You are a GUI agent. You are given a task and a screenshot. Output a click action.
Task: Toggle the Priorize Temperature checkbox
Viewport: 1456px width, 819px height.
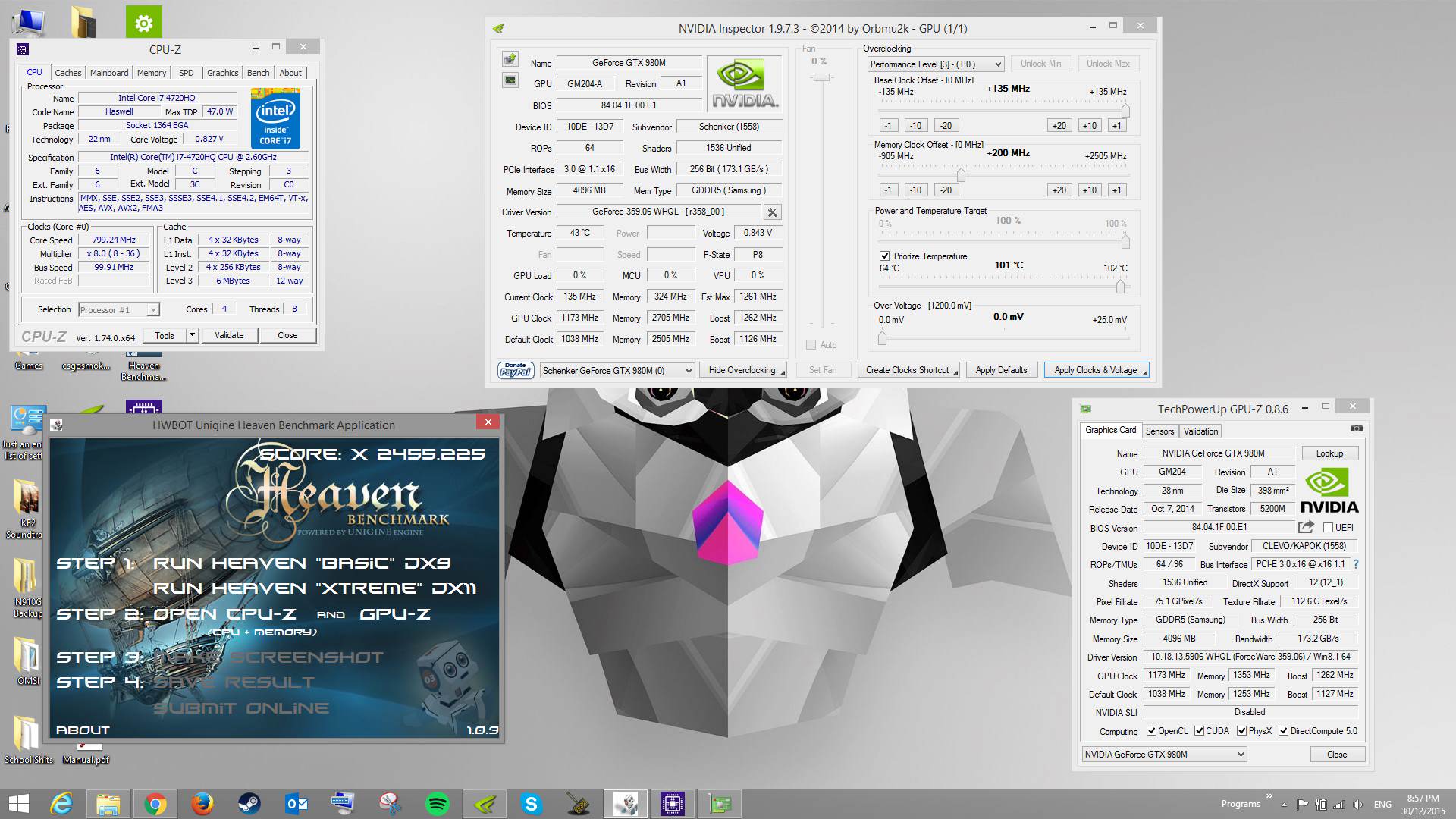pos(884,256)
